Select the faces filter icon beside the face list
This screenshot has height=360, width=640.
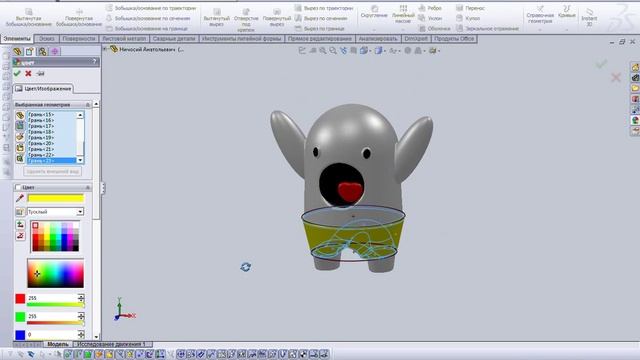click(20, 126)
